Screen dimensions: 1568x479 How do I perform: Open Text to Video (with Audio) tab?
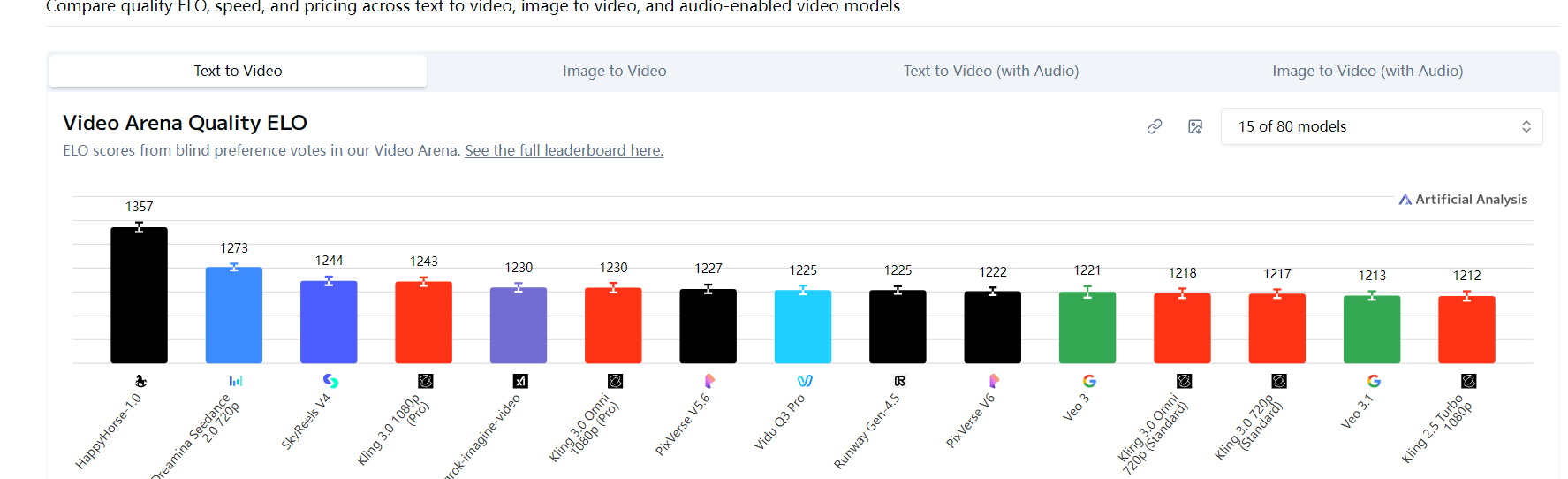(990, 71)
